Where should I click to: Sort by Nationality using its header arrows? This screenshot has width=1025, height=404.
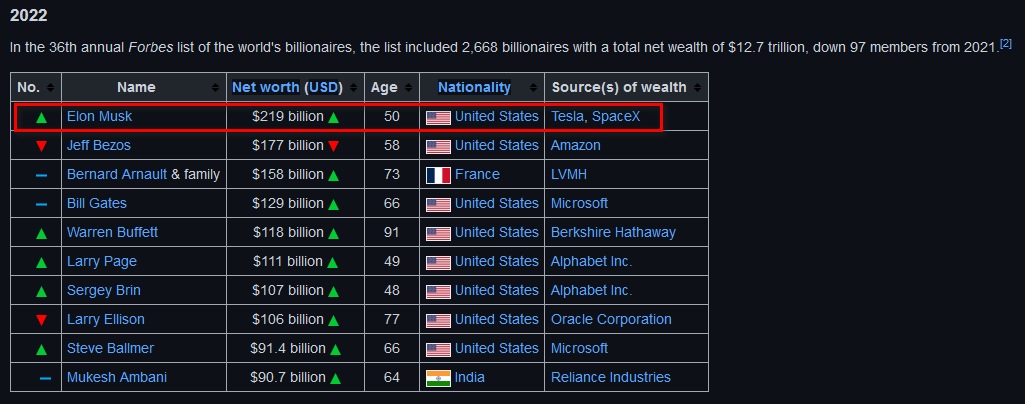coord(533,88)
